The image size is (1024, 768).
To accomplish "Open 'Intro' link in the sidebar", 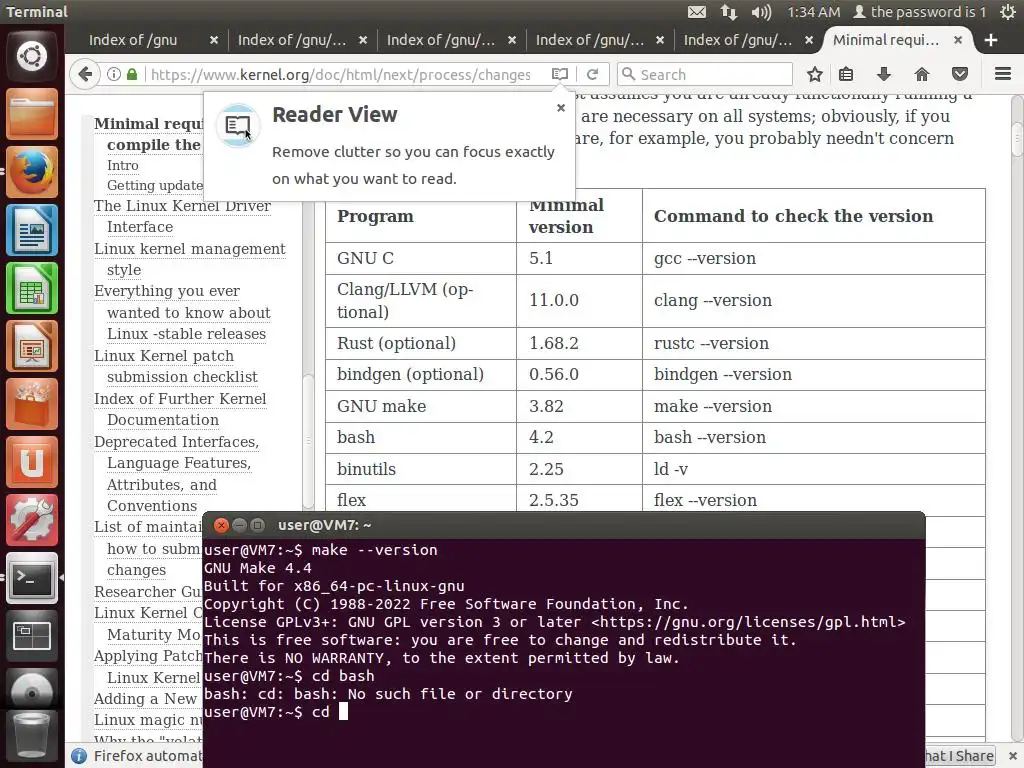I will 123,165.
